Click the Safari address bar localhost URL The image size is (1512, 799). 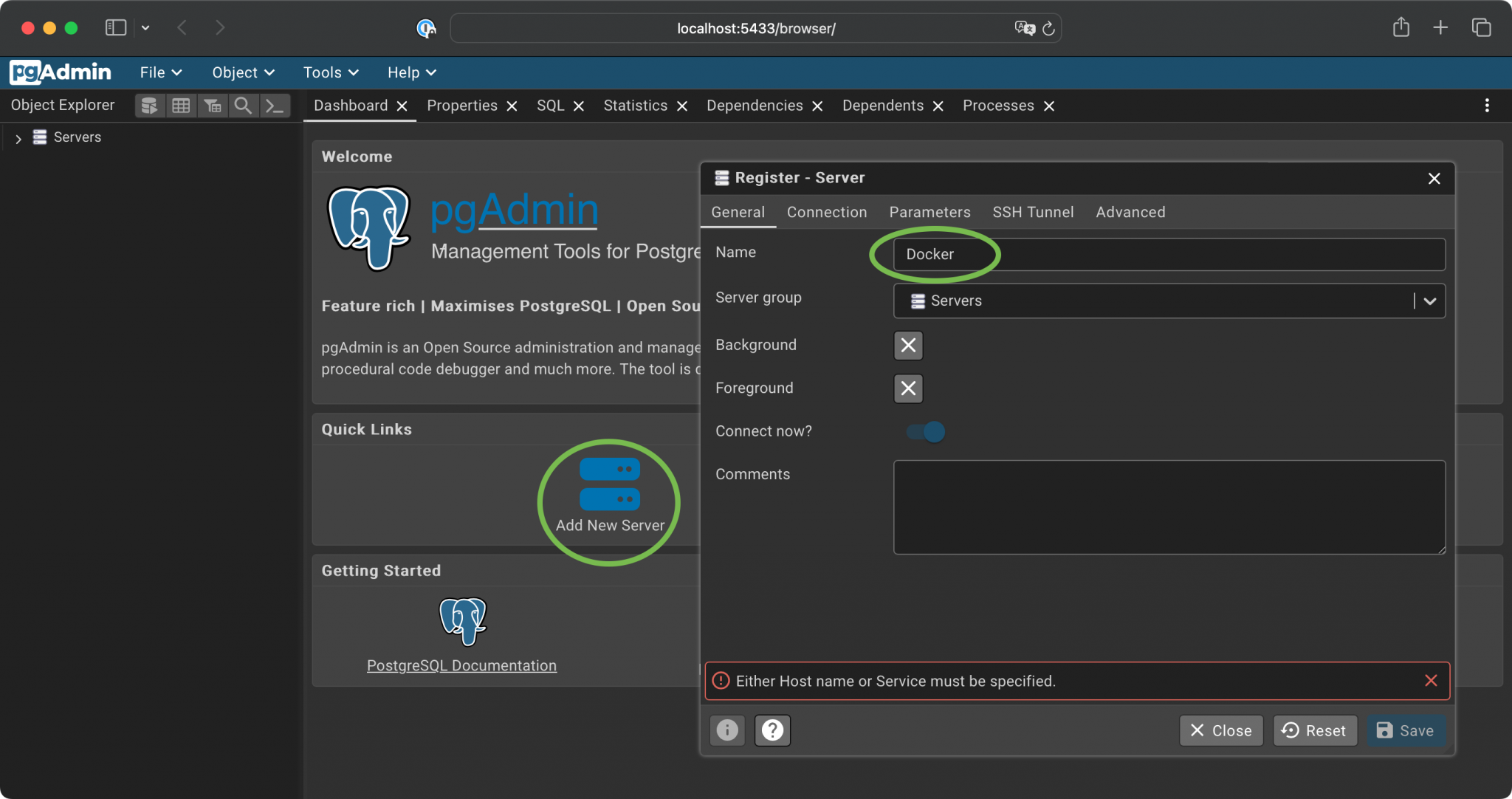click(756, 29)
